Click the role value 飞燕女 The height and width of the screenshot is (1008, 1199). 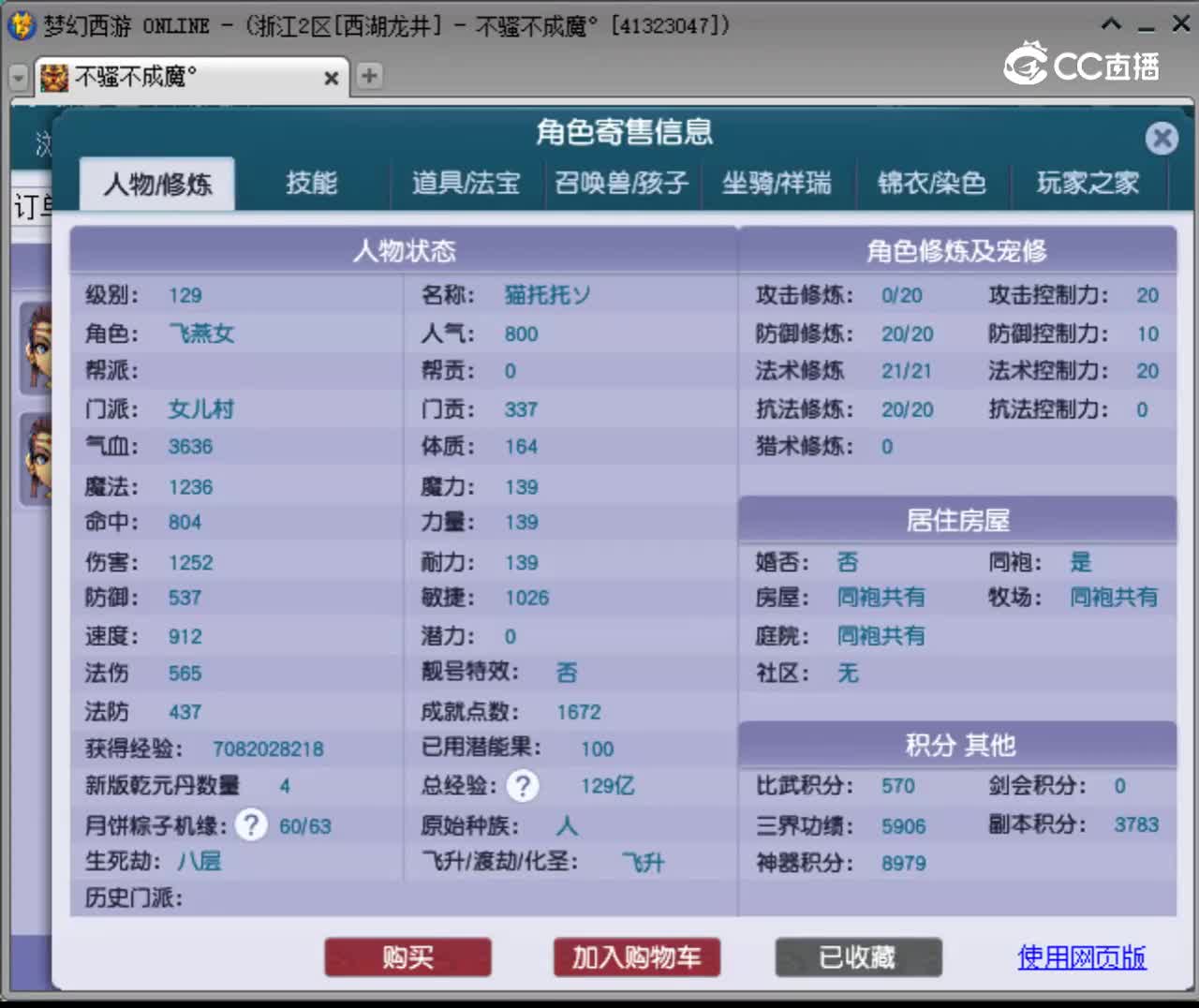point(201,334)
